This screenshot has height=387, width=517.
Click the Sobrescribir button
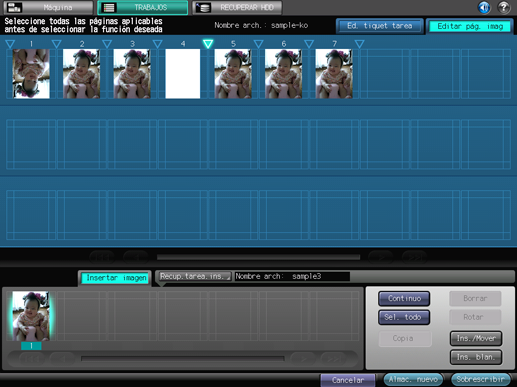click(480, 379)
